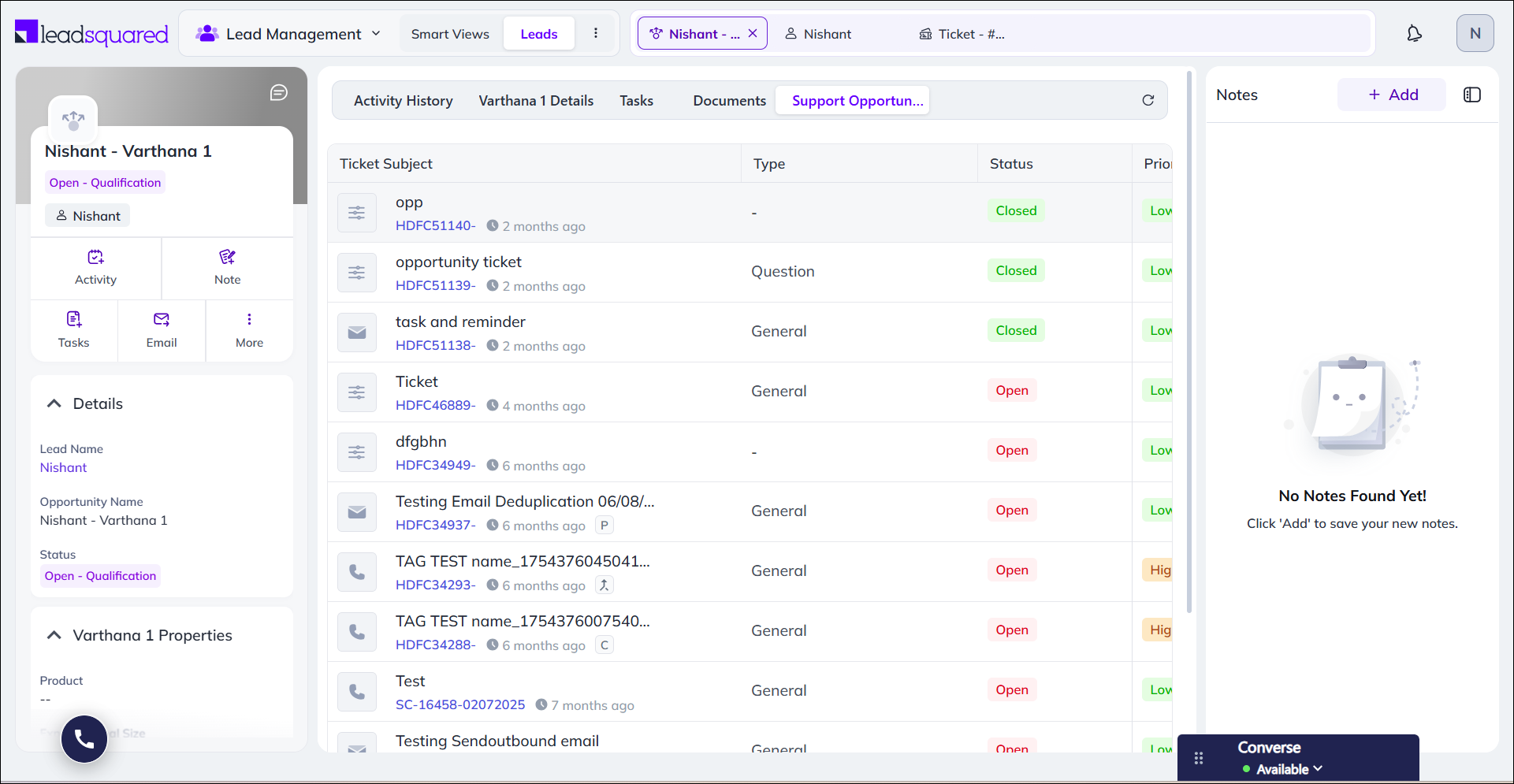The width and height of the screenshot is (1514, 784).
Task: Open the Documents tab
Action: tap(729, 100)
